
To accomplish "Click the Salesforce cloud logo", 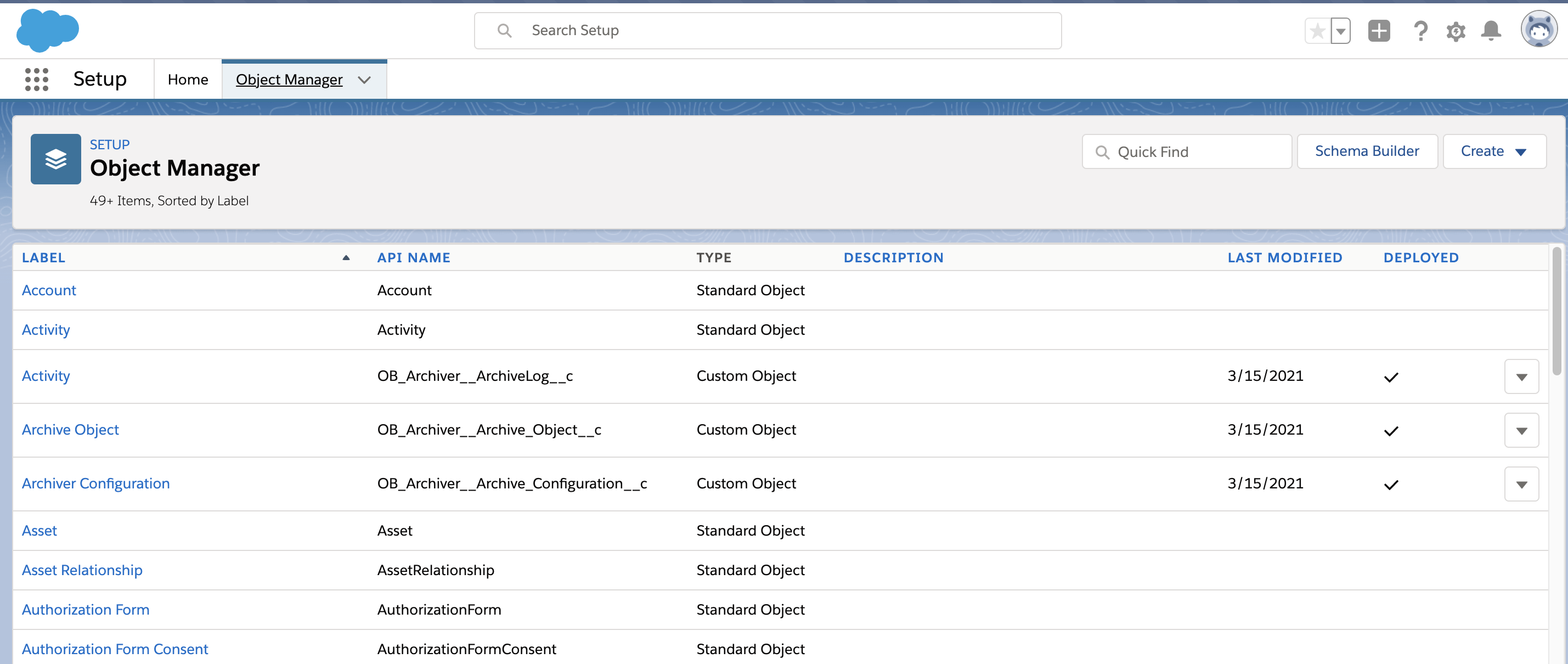I will pyautogui.click(x=46, y=30).
